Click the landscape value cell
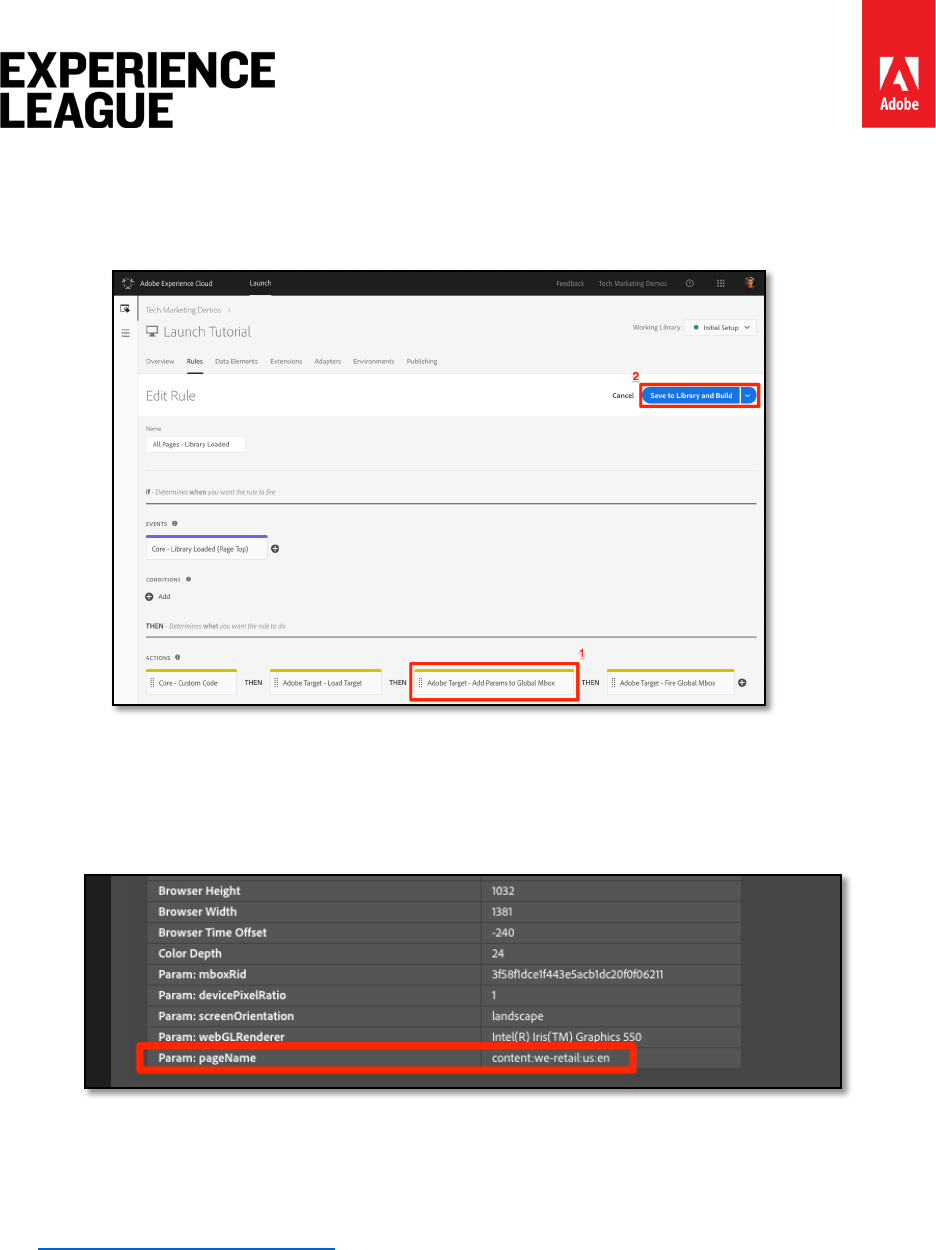The image size is (936, 1250). click(x=518, y=1016)
